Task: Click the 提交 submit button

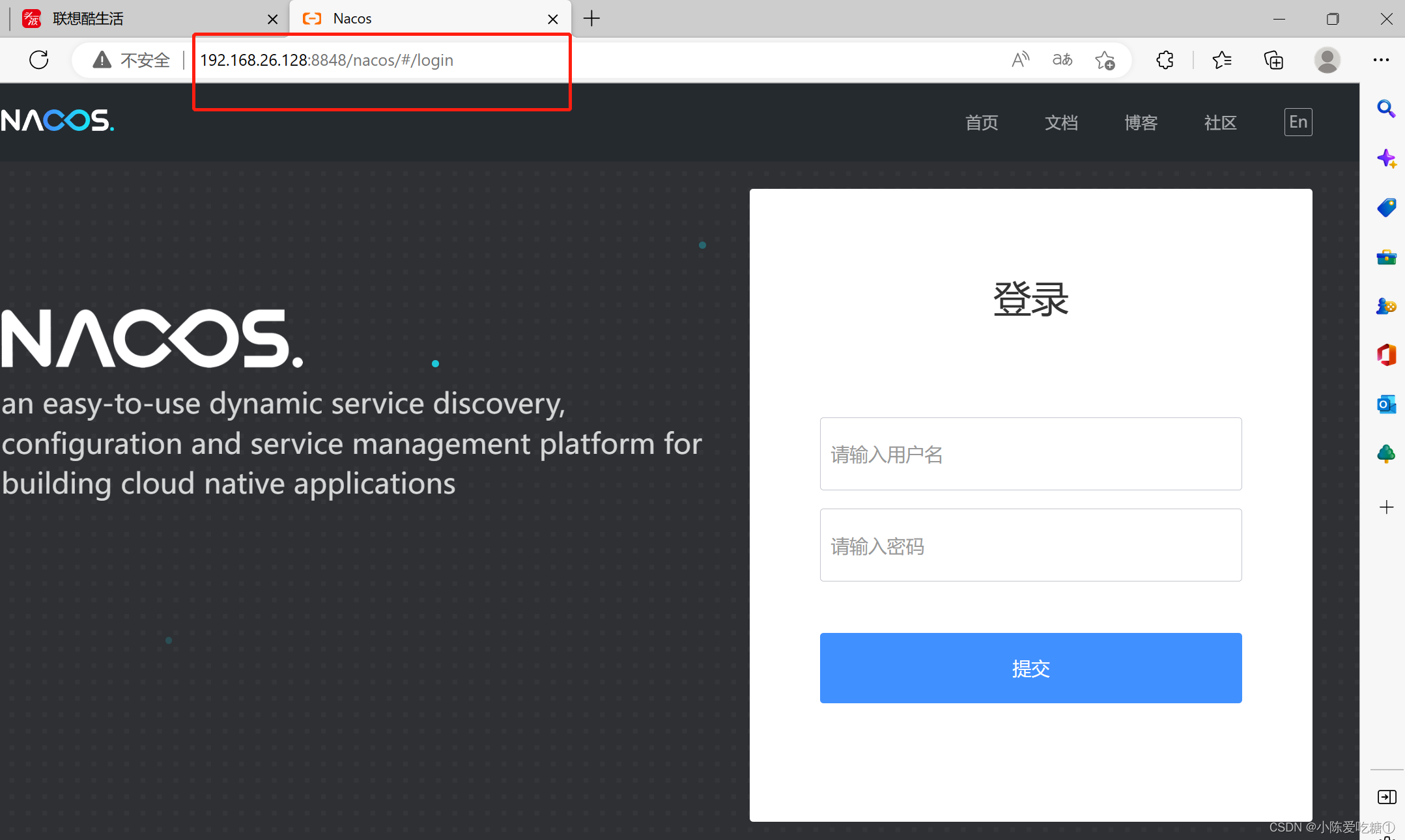Action: click(x=1030, y=668)
